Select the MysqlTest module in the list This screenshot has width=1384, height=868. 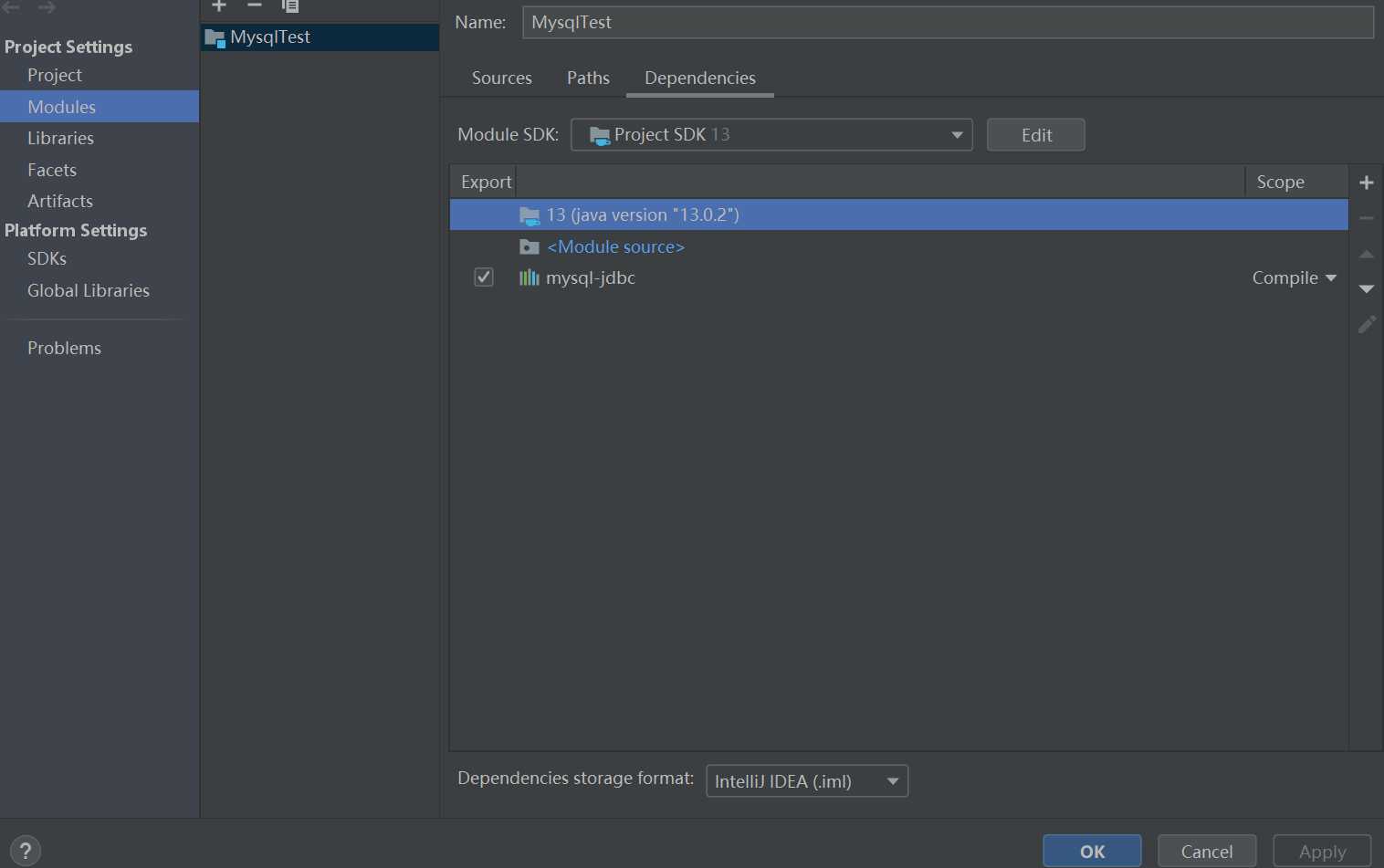[x=320, y=37]
